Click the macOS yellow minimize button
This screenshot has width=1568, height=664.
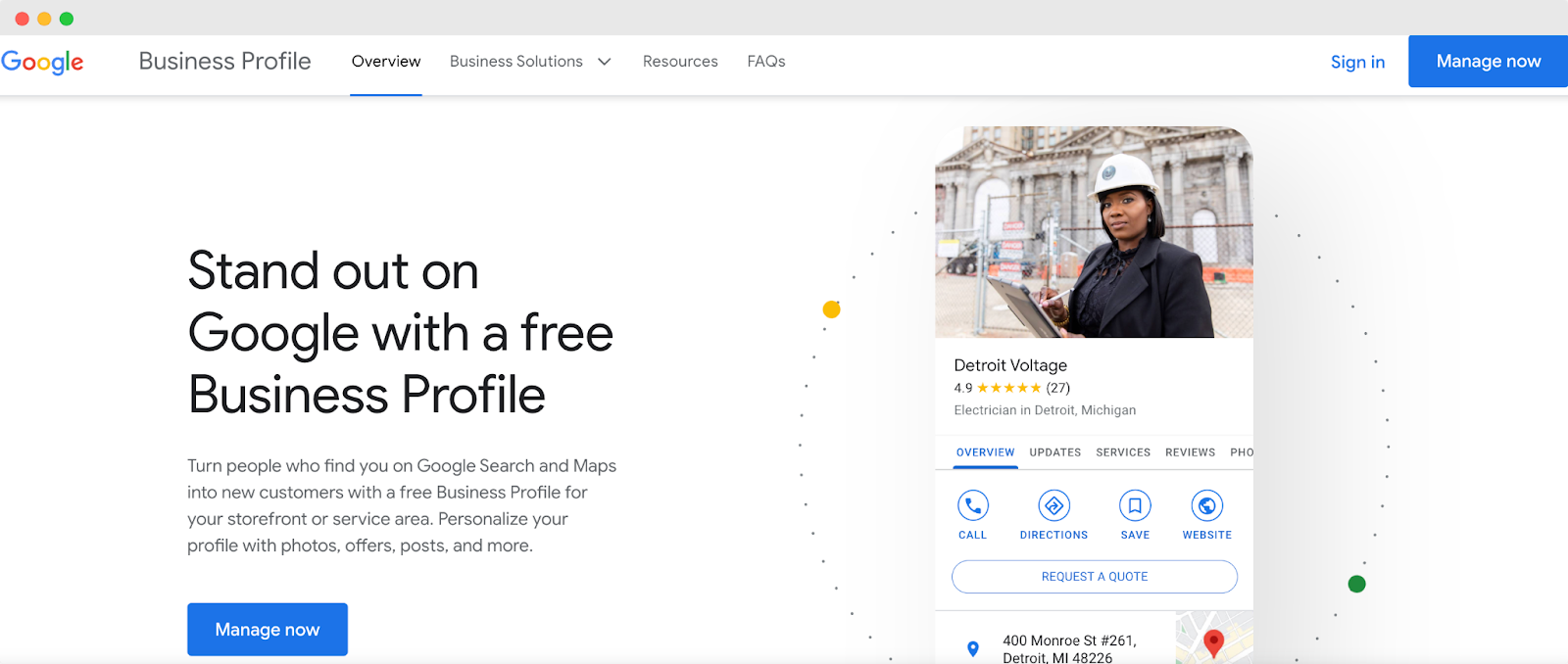pyautogui.click(x=44, y=19)
